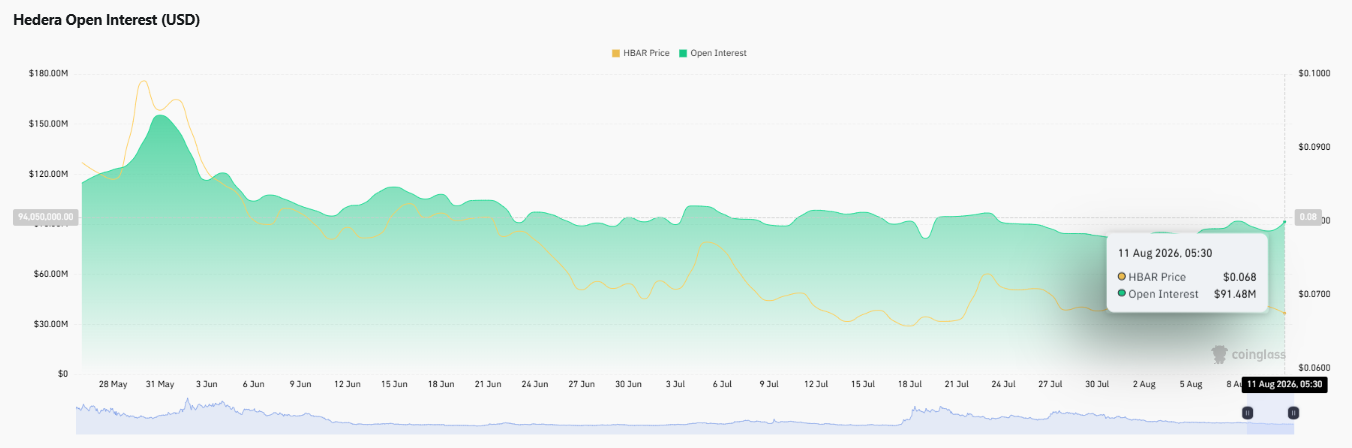
Task: Click the "$0.1000" right axis label
Action: 1314,74
